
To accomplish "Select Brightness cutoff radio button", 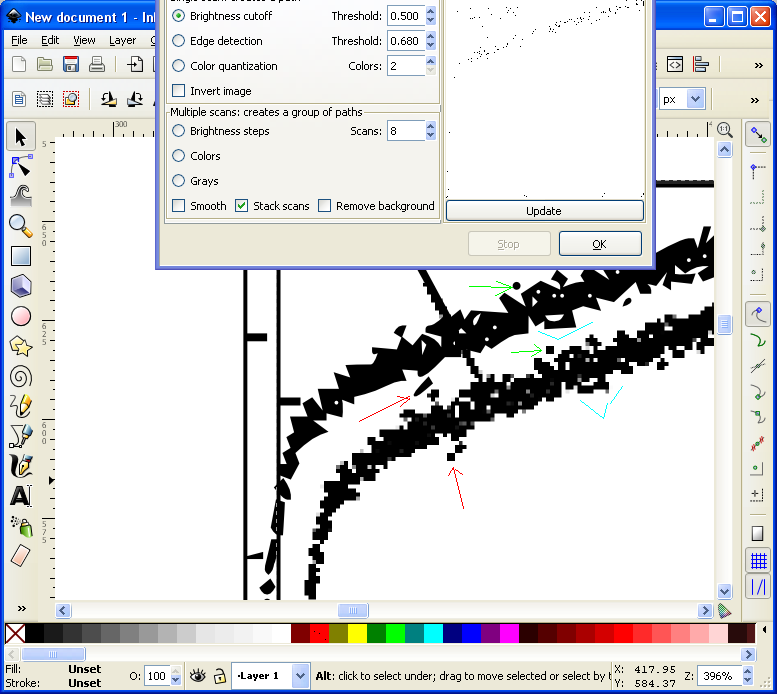I will pyautogui.click(x=178, y=16).
